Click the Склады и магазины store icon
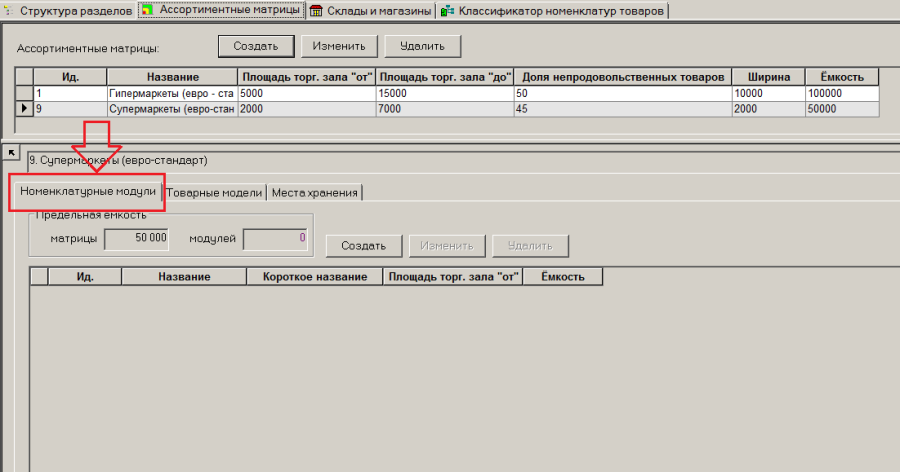This screenshot has height=472, width=900. (316, 10)
